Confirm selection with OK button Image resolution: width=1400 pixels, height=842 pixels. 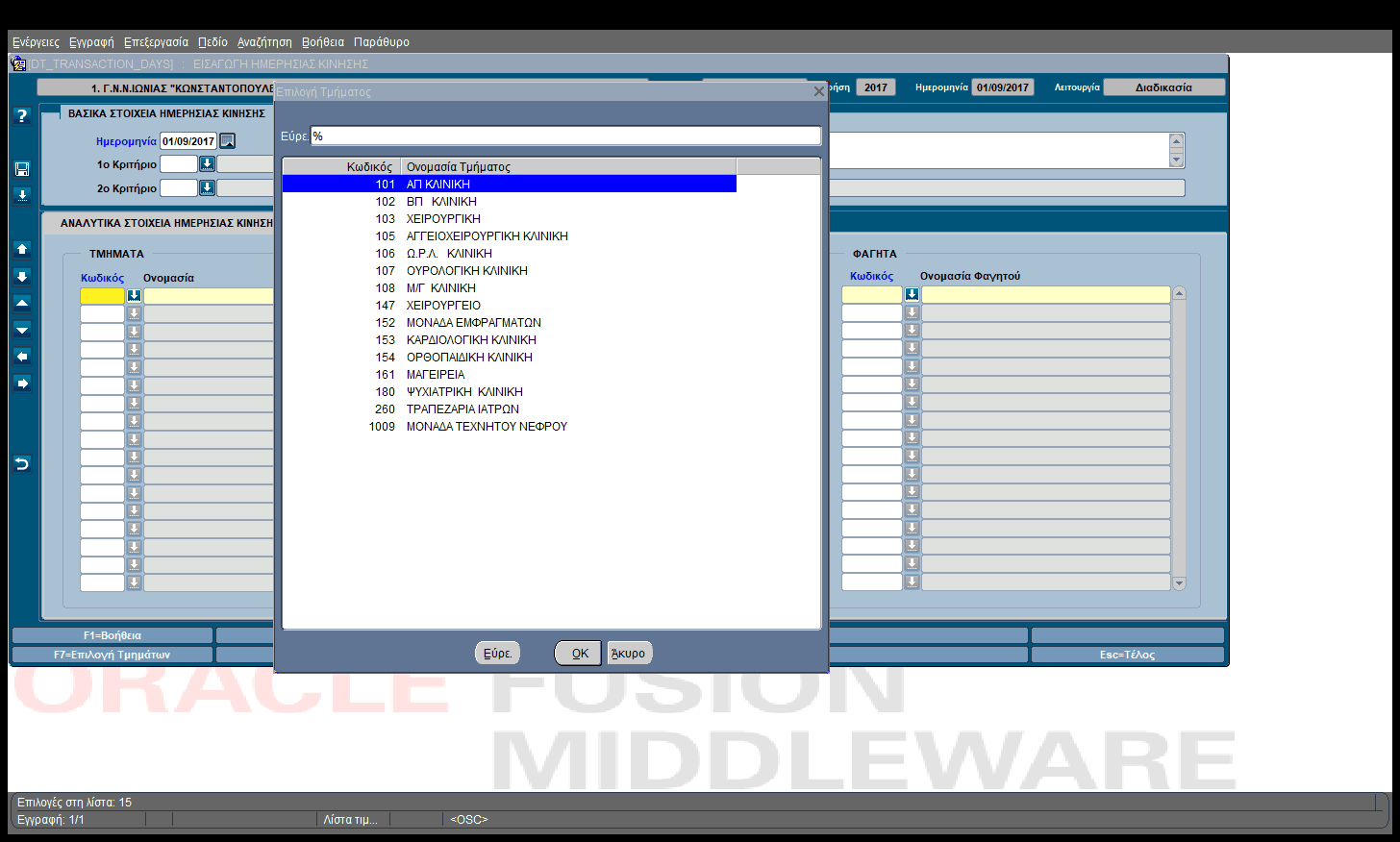coord(579,653)
